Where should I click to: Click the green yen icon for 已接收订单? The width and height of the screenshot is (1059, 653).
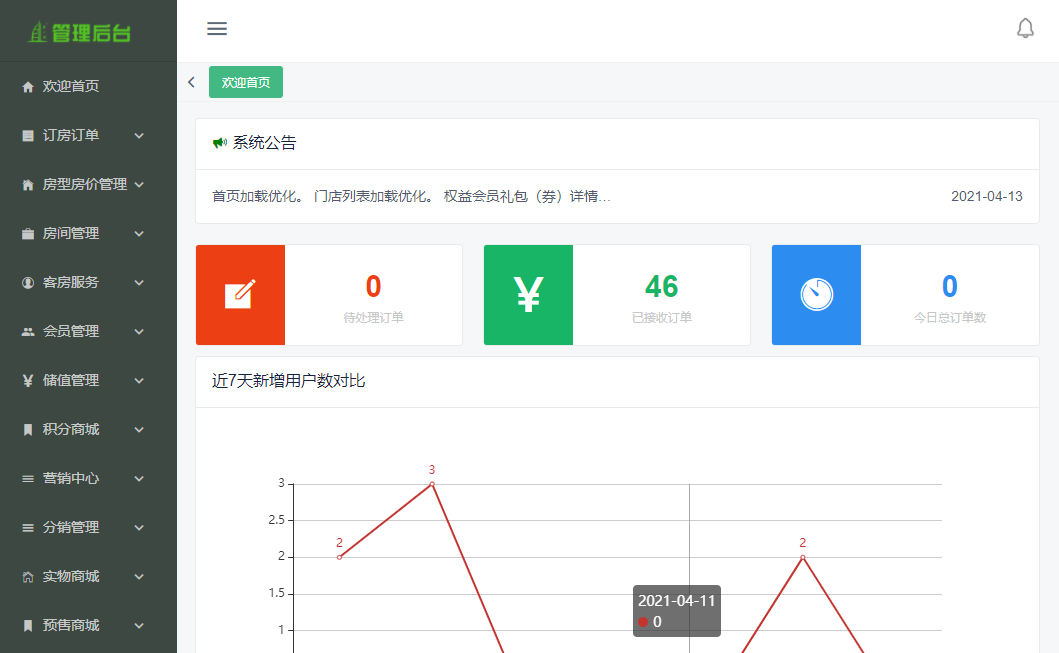coord(528,294)
